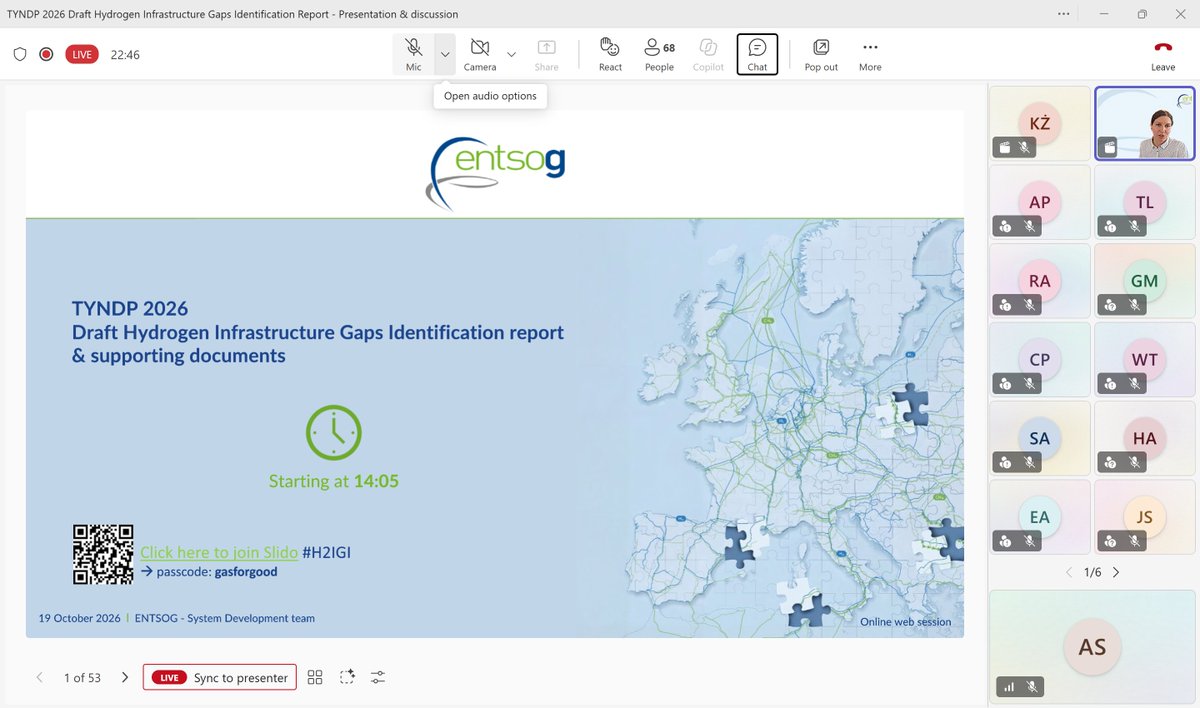Pop out the shared content
Image resolution: width=1200 pixels, height=708 pixels.
pos(821,54)
